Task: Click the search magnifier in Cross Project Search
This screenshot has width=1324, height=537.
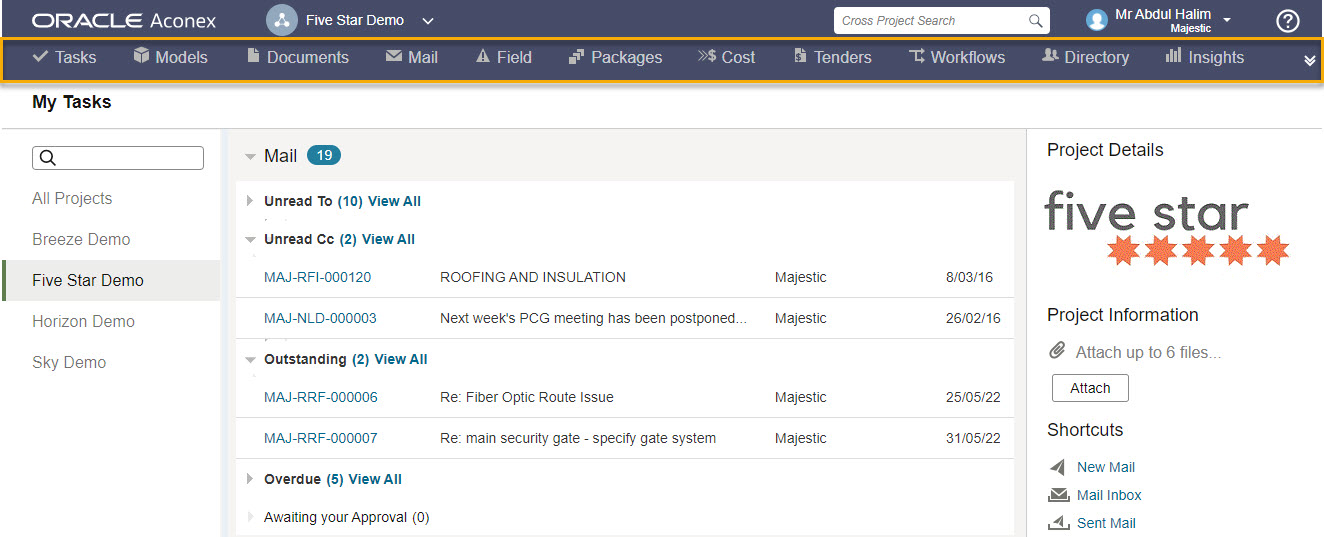Action: click(x=1036, y=20)
